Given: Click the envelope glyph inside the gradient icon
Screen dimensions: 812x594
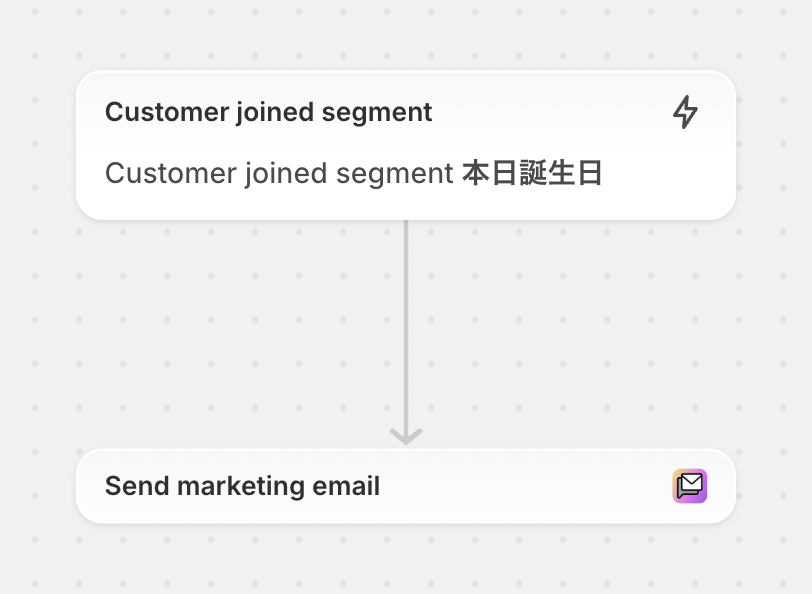Looking at the screenshot, I should (x=690, y=486).
